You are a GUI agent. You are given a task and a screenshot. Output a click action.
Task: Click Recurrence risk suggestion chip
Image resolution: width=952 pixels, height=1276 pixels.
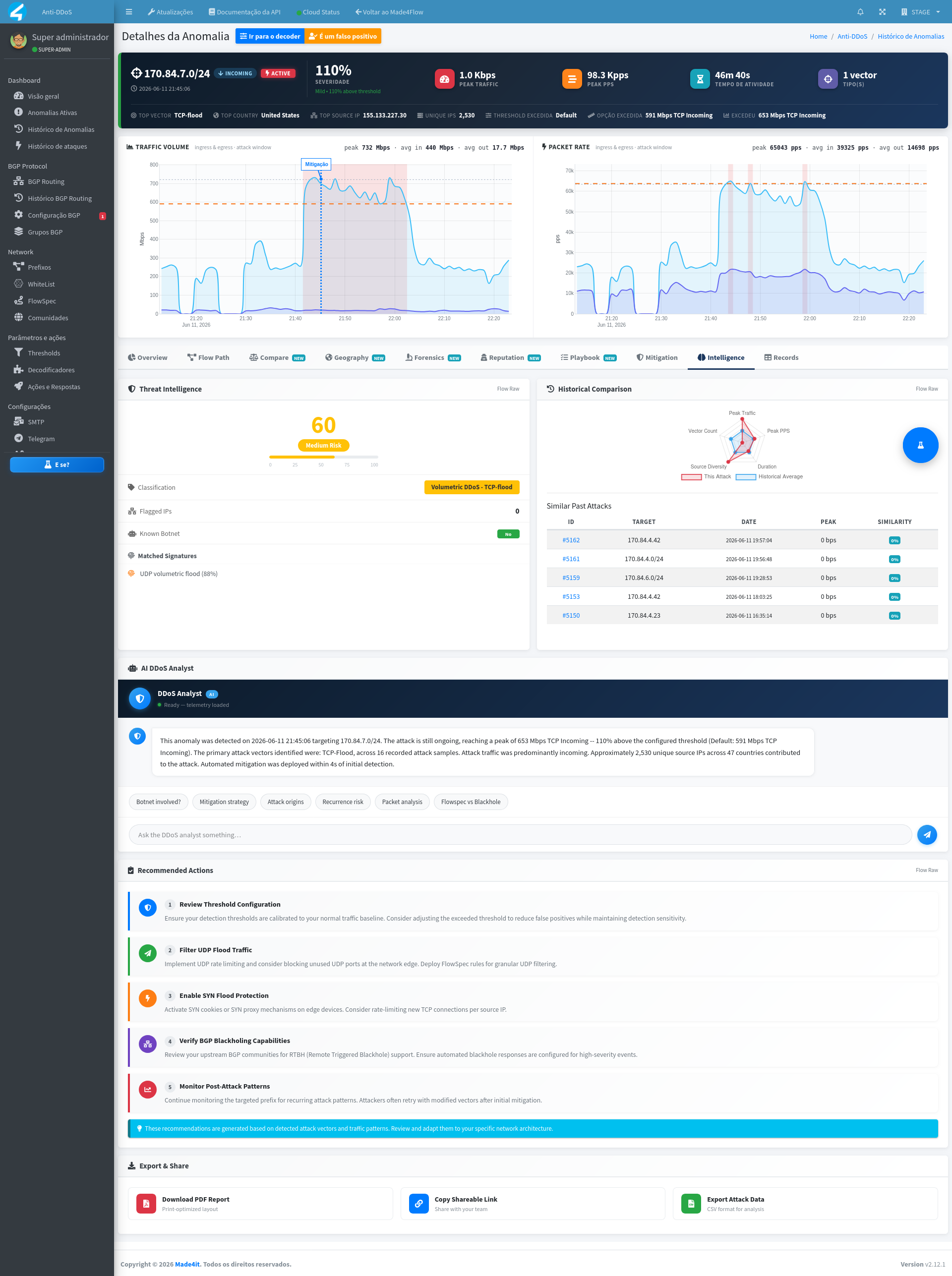(x=343, y=801)
